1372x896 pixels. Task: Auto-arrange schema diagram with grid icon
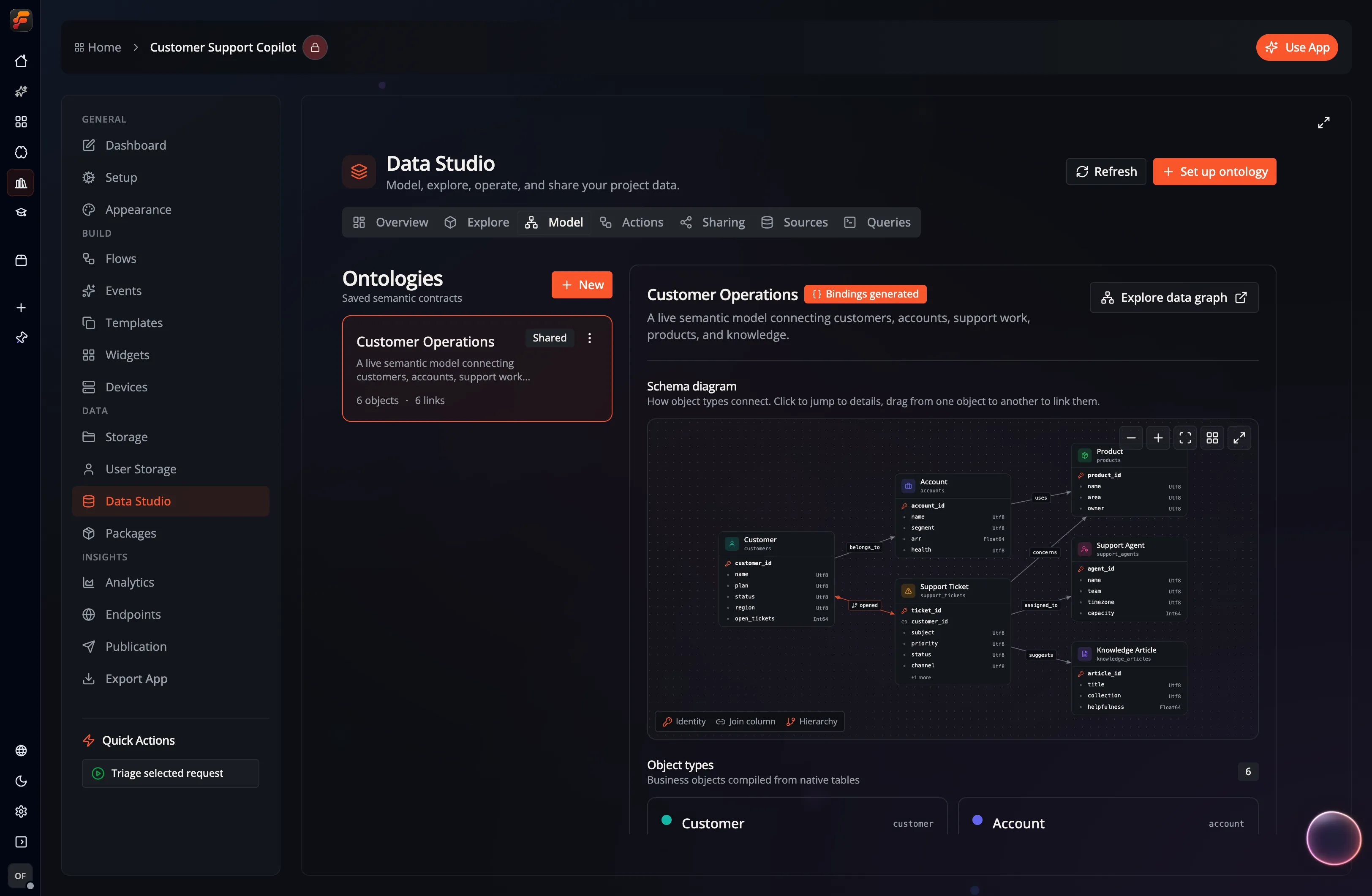pyautogui.click(x=1212, y=438)
